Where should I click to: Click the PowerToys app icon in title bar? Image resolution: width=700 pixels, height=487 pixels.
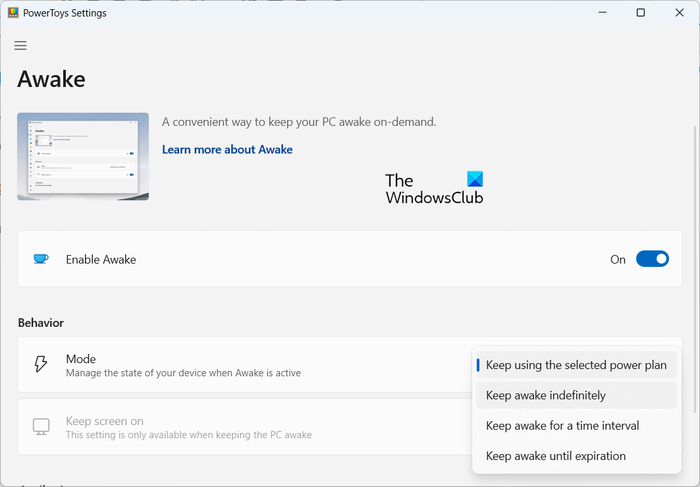pyautogui.click(x=13, y=13)
